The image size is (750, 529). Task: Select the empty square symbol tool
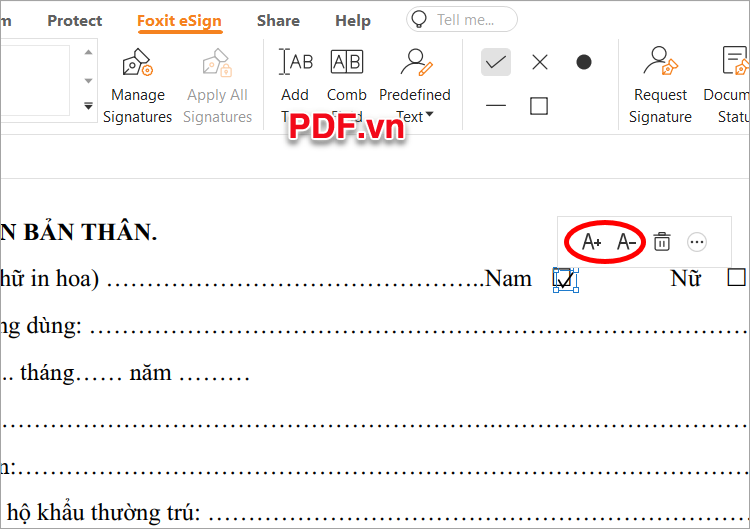539,105
